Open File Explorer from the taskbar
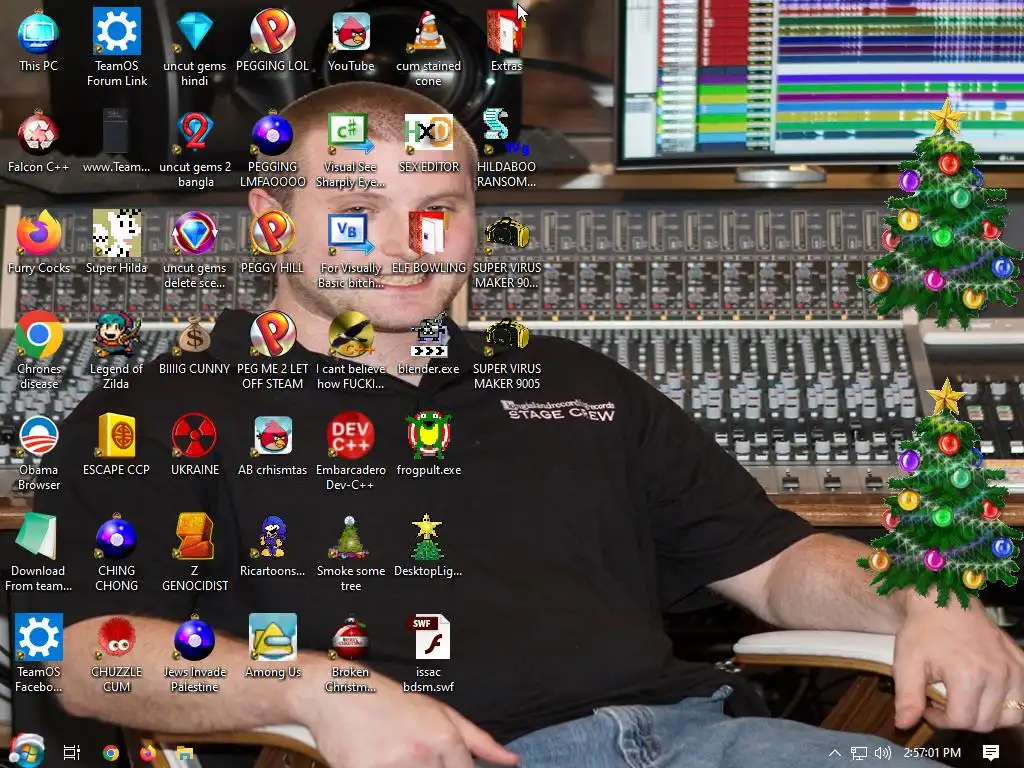This screenshot has width=1024, height=768. 185,753
